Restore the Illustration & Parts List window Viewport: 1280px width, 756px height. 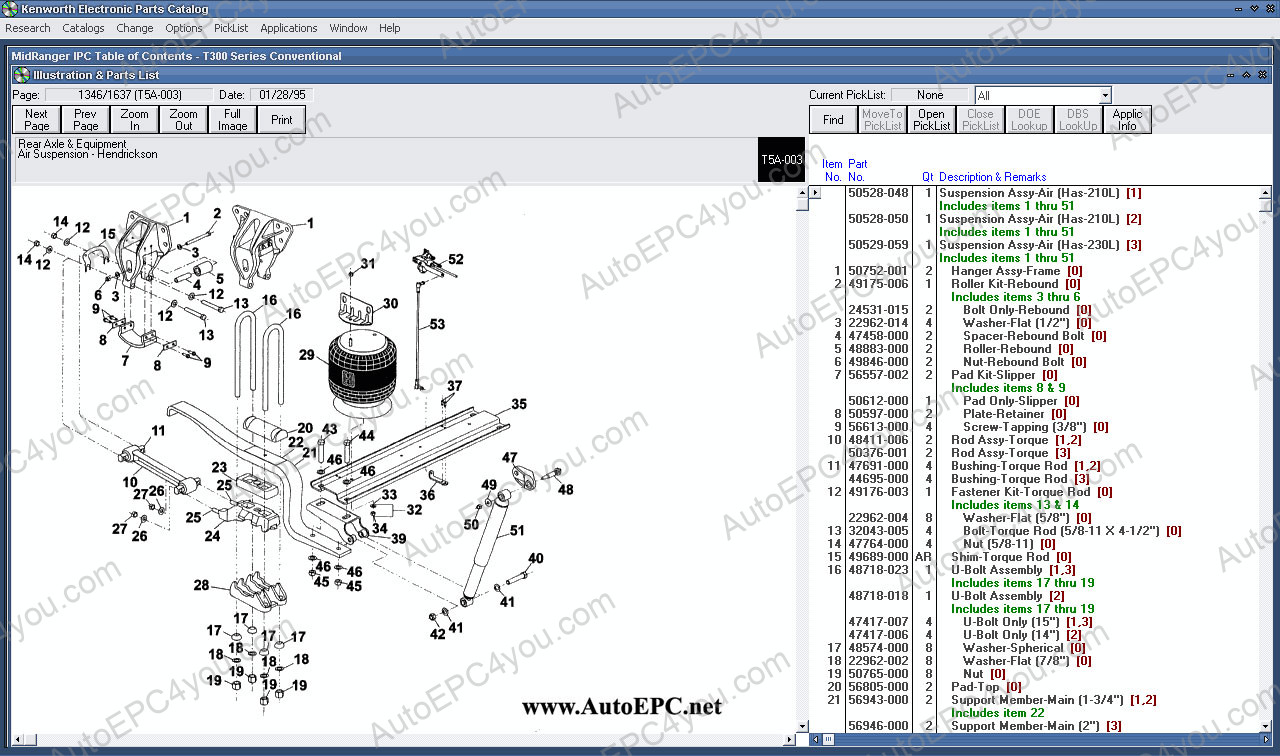[x=1246, y=75]
